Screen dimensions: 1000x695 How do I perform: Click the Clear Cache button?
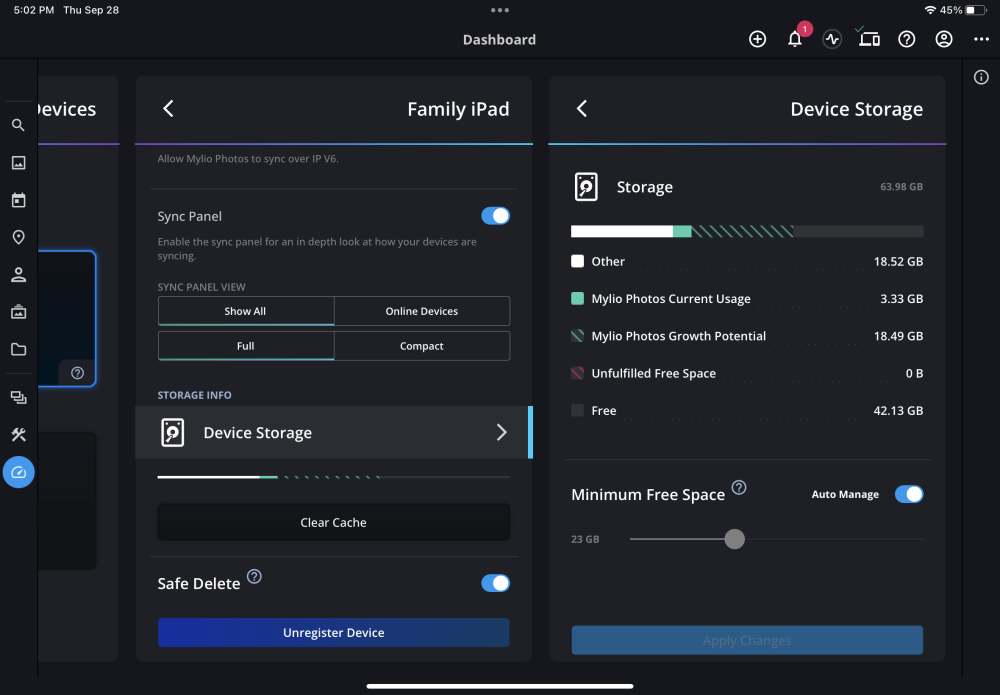coord(334,522)
